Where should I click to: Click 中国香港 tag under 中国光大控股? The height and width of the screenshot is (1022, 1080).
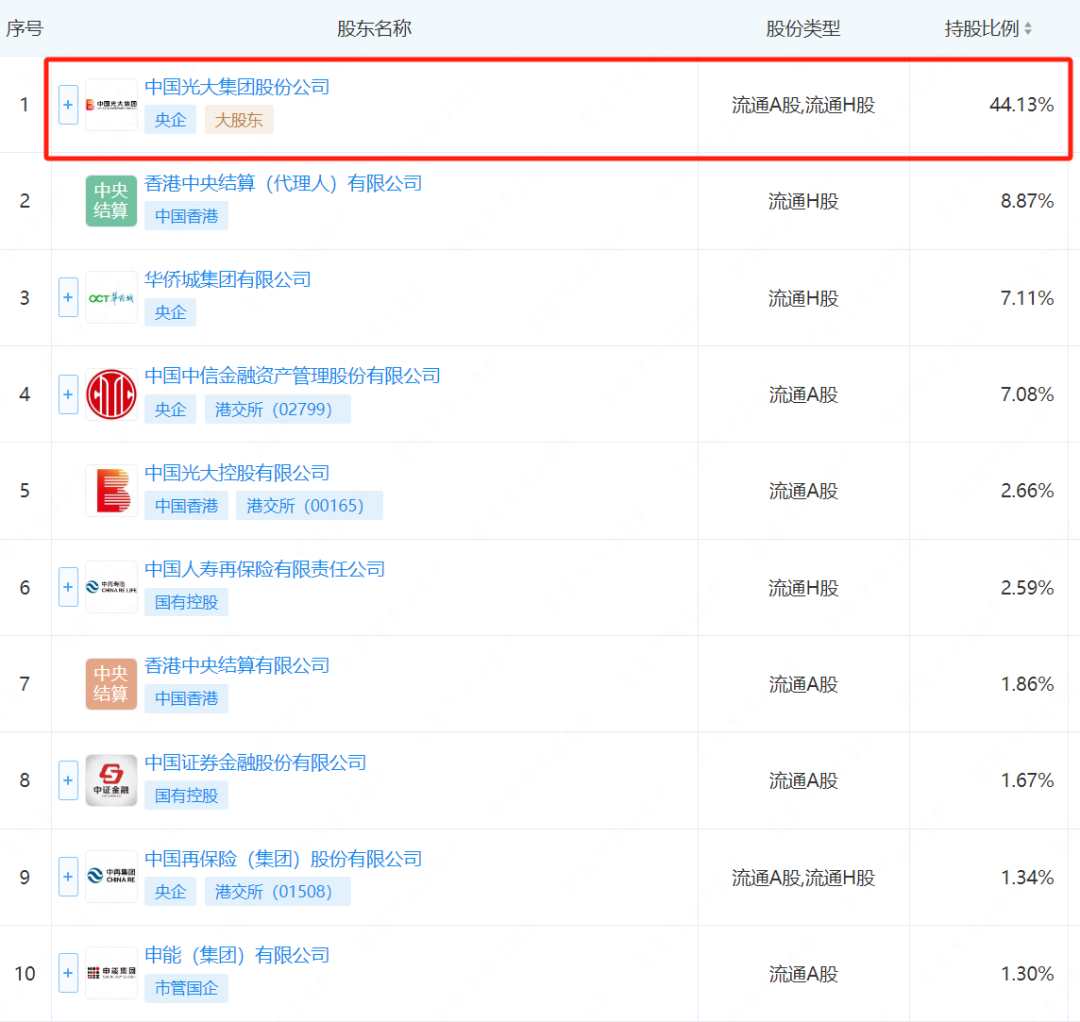(x=186, y=505)
